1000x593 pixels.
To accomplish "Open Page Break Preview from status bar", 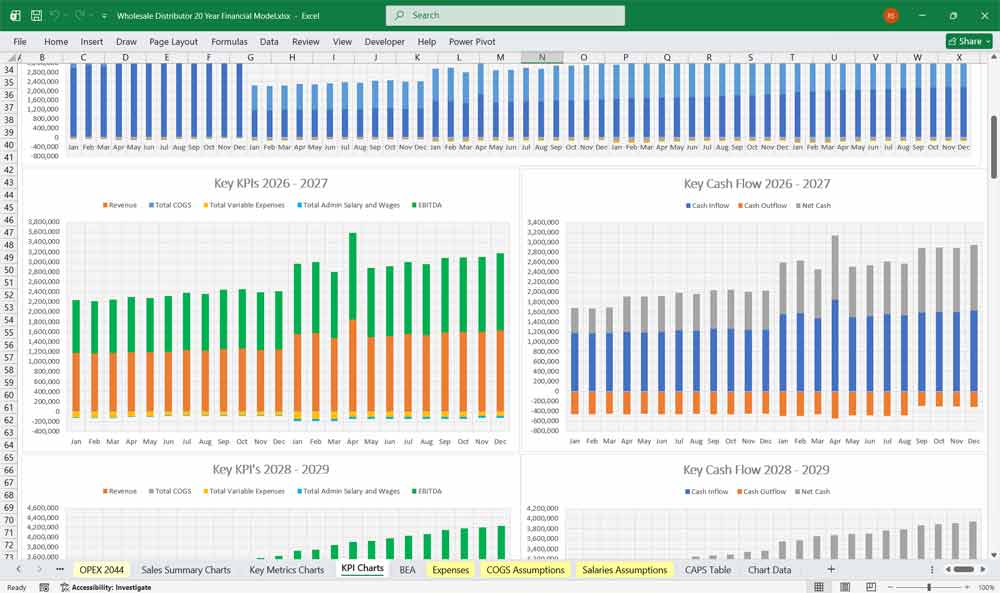I will click(872, 586).
